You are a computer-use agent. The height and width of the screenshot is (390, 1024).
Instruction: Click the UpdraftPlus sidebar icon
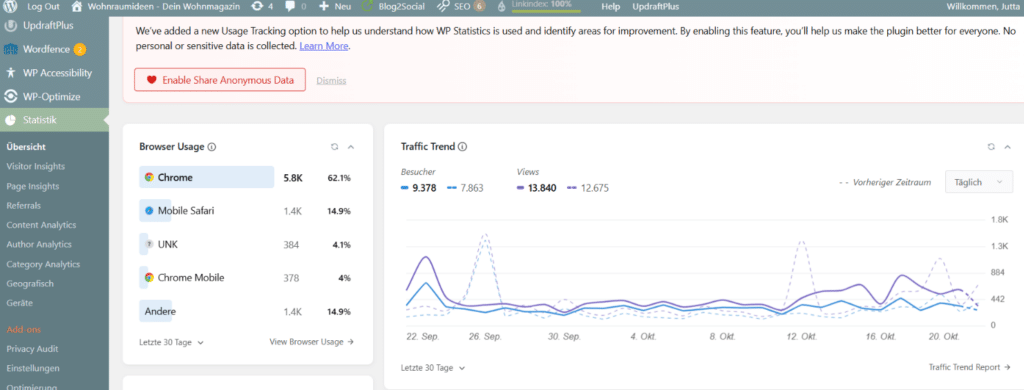click(10, 26)
